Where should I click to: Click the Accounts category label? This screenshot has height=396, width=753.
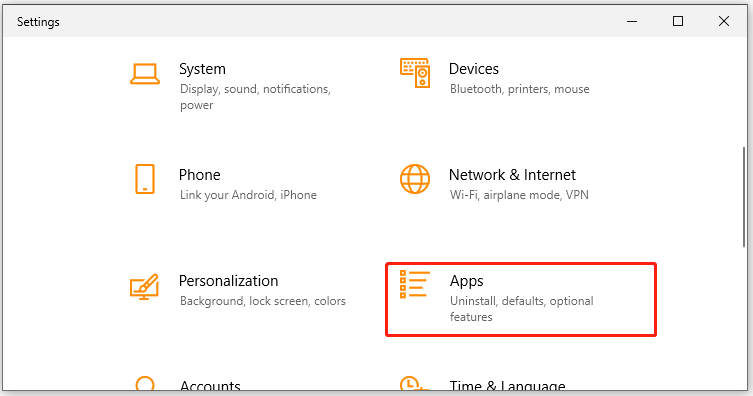[210, 385]
